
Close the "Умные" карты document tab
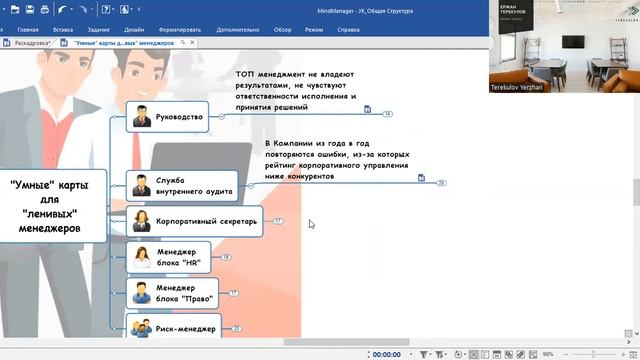[x=192, y=42]
